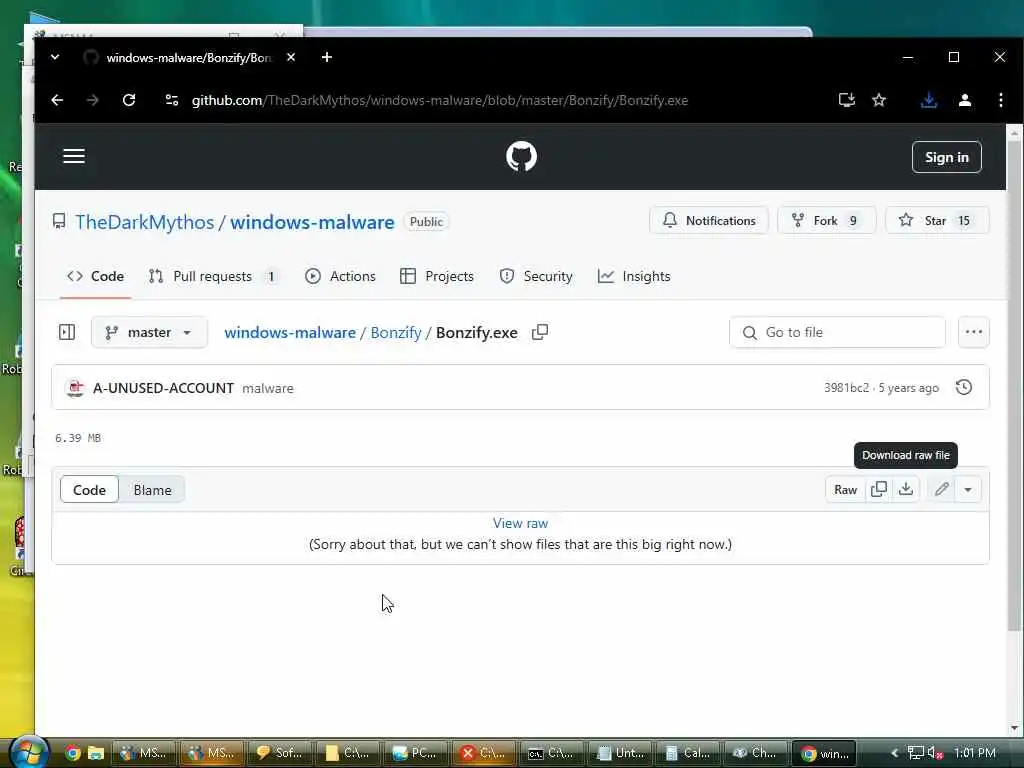Navigate to Bonzify folder breadcrumb

coord(396,332)
